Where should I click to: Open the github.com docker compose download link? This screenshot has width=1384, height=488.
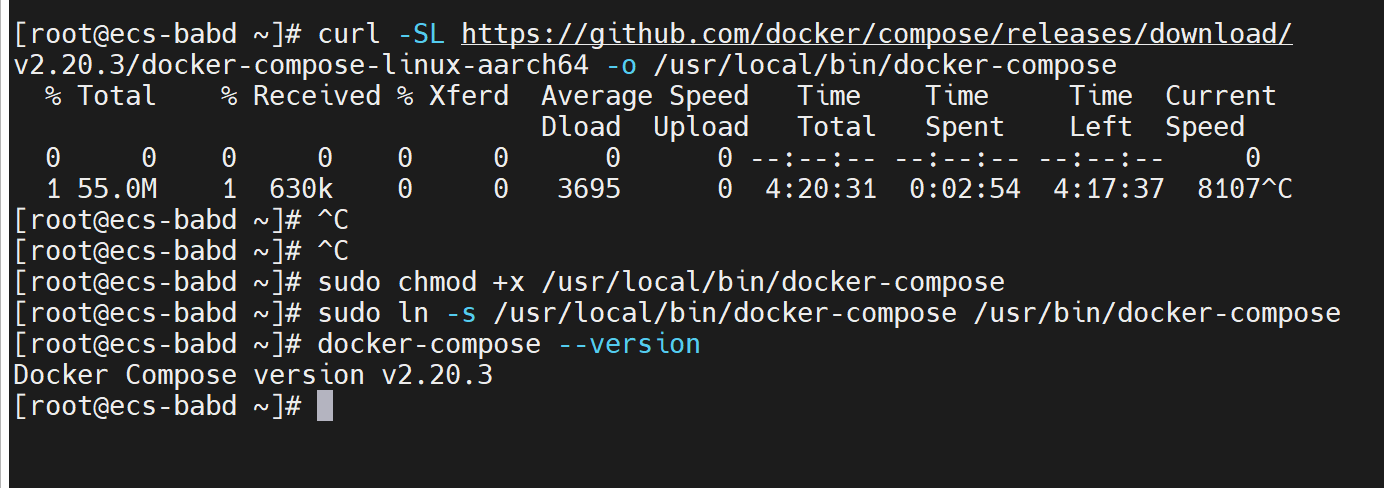pyautogui.click(x=877, y=35)
